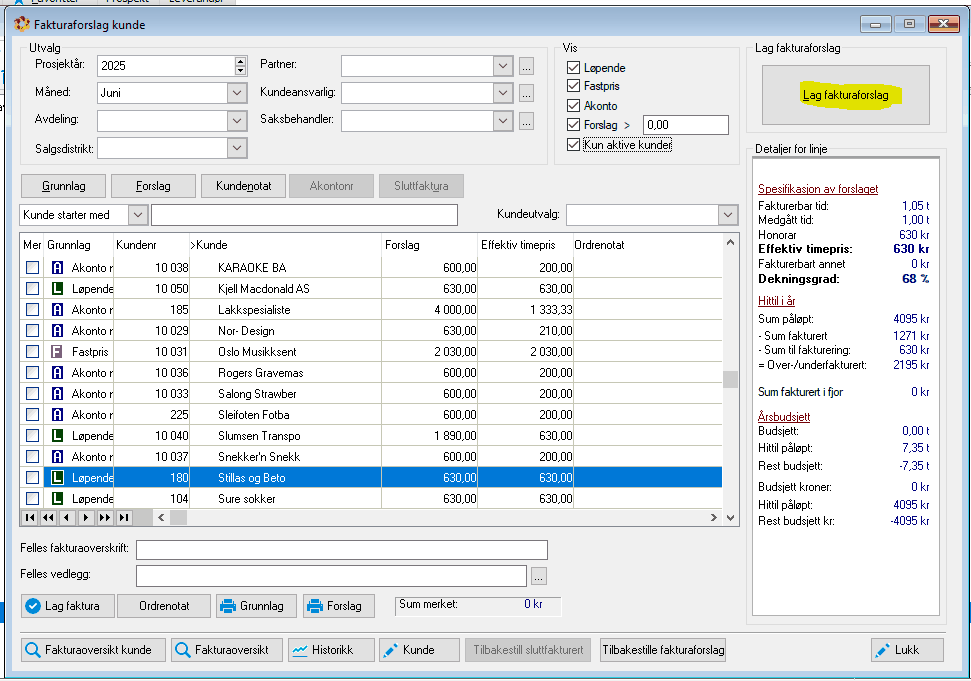Click the Historikk chart icon

(x=300, y=650)
